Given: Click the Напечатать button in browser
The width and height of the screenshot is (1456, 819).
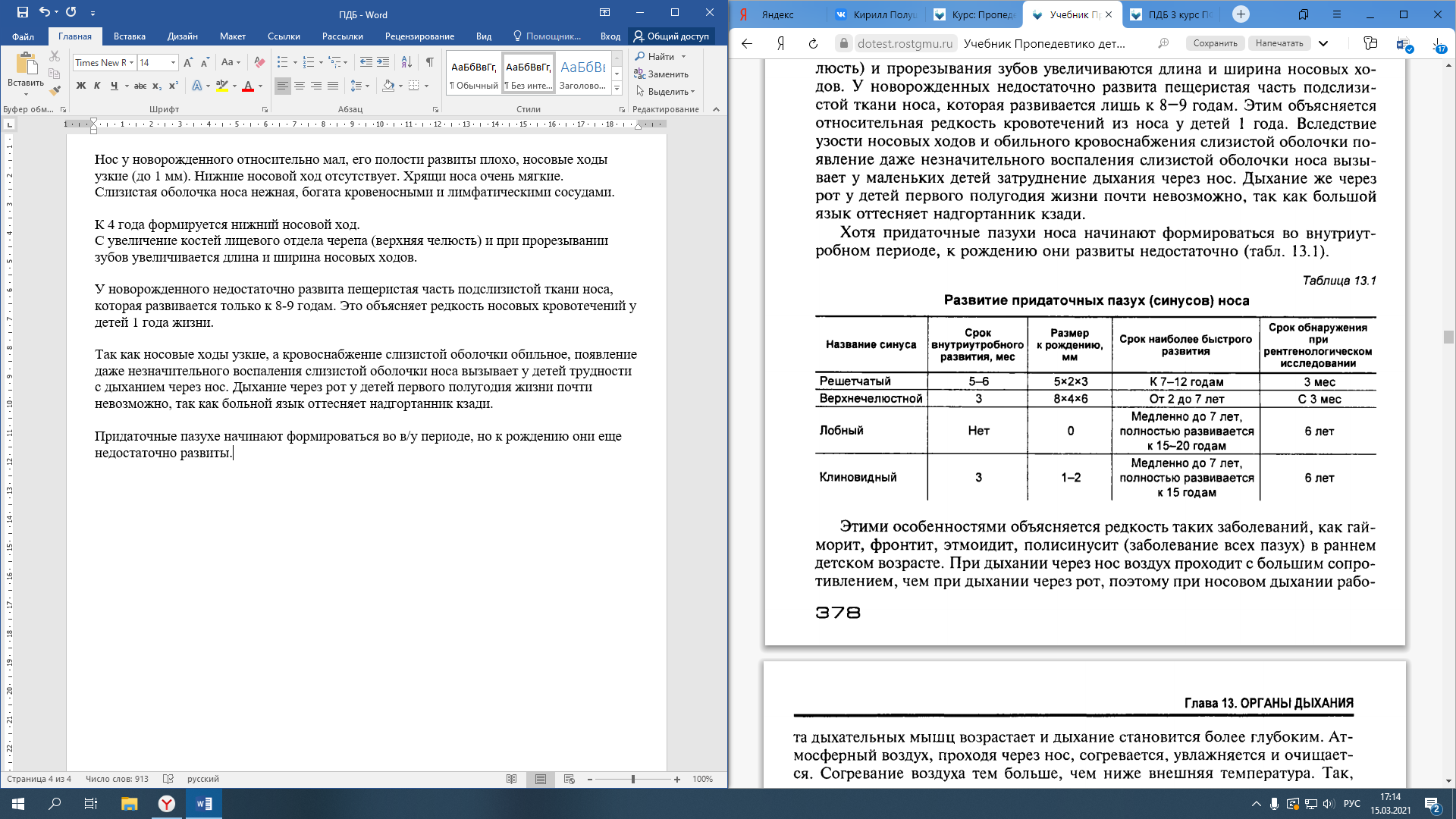Looking at the screenshot, I should [x=1279, y=43].
